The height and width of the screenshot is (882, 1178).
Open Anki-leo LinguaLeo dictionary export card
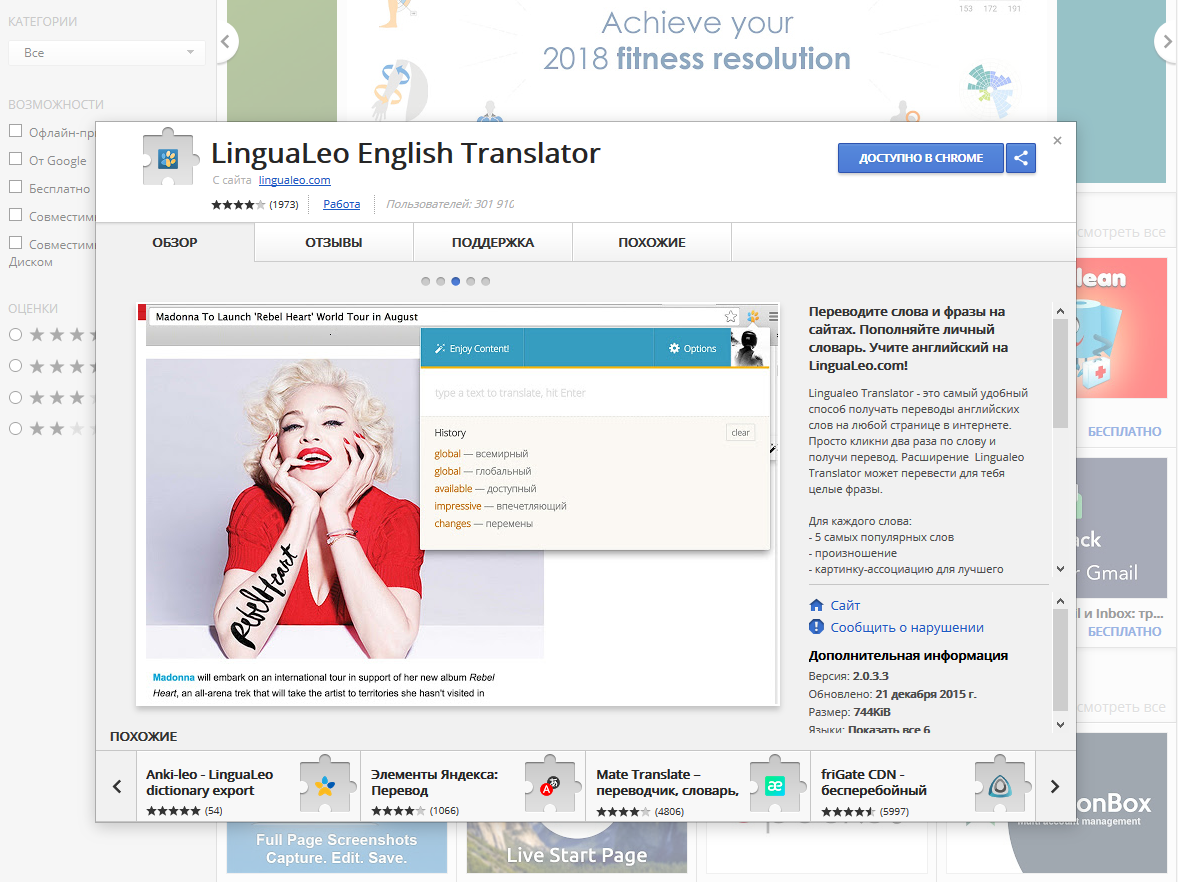pos(248,786)
